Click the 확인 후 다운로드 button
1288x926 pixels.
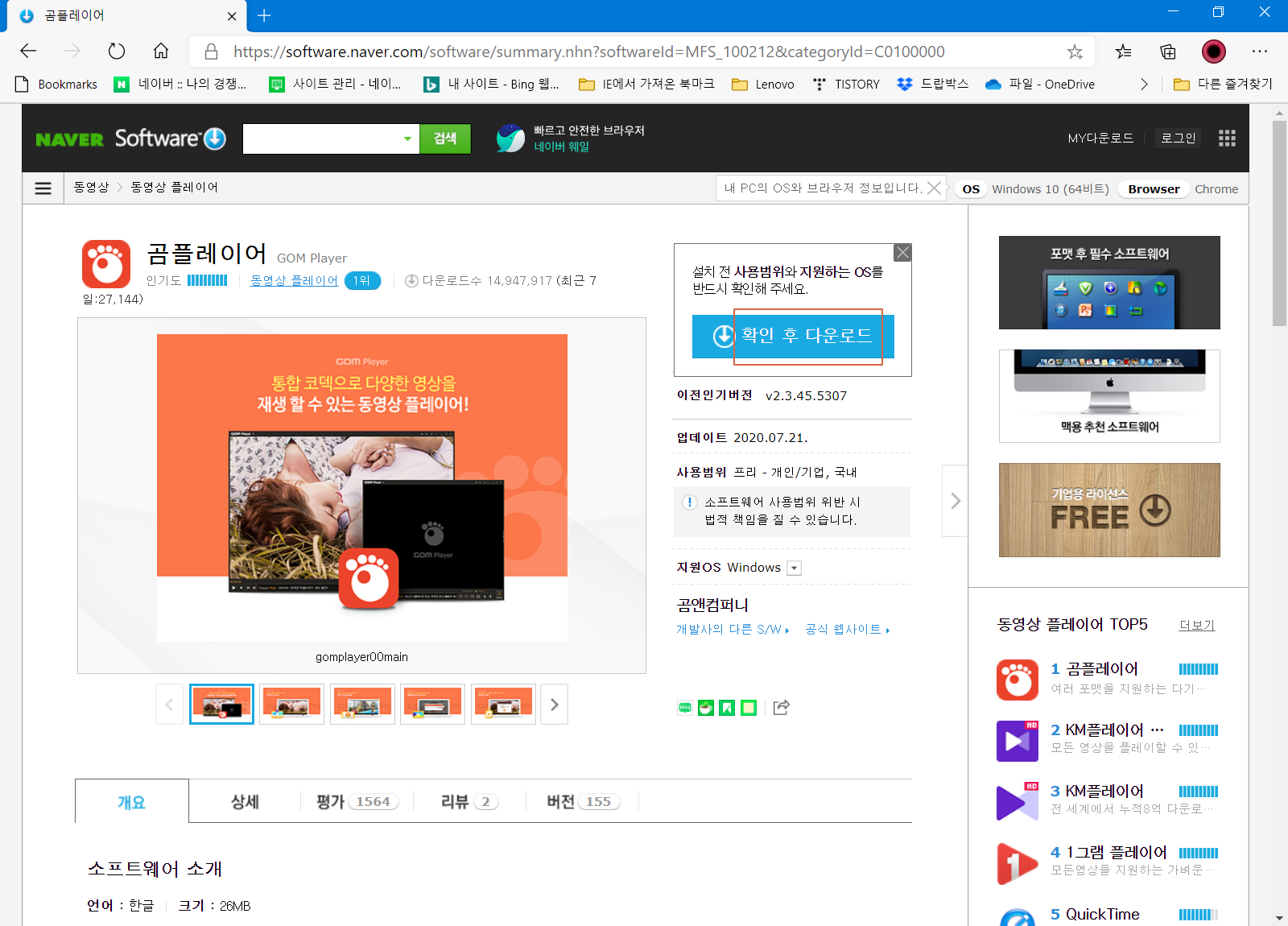[x=793, y=336]
